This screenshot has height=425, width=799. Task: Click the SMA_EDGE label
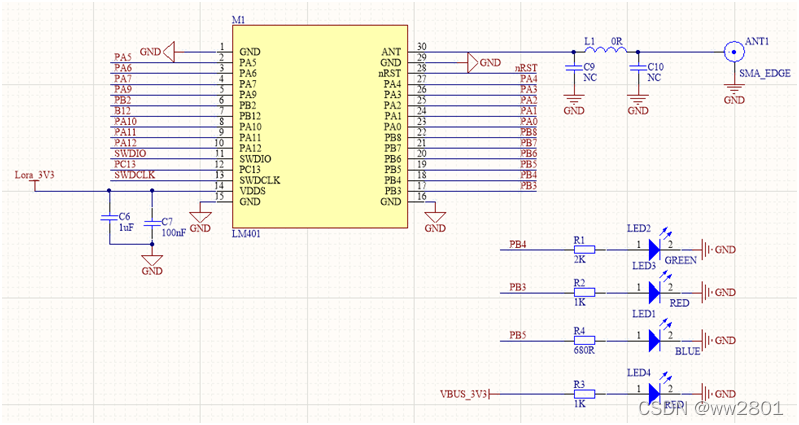[x=765, y=73]
